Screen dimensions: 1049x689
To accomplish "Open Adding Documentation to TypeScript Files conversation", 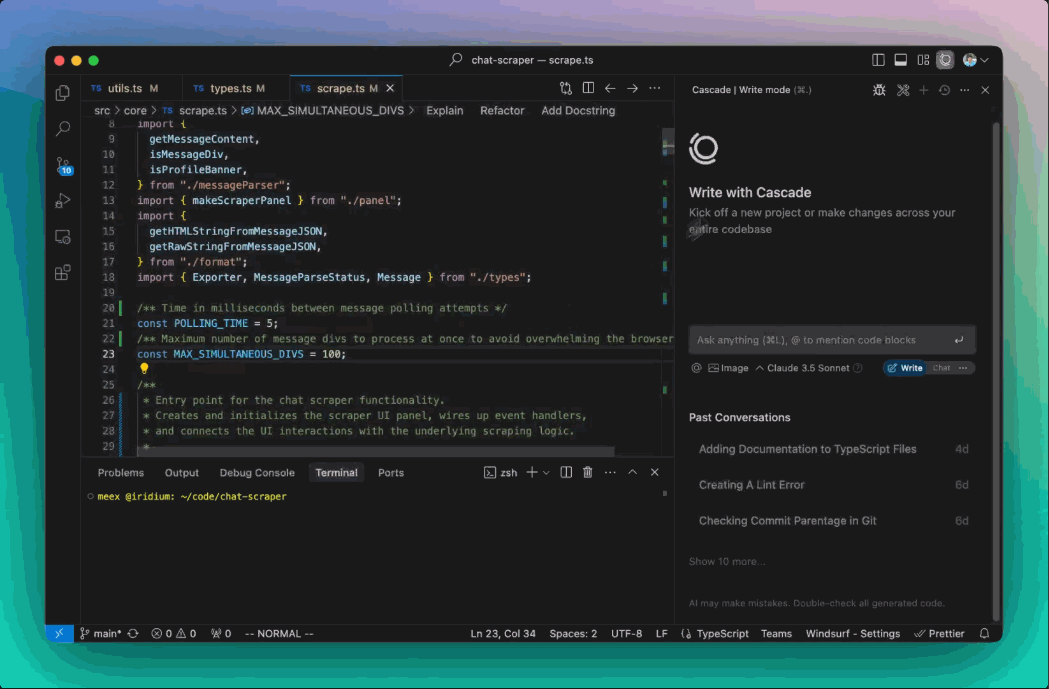I will tap(807, 449).
